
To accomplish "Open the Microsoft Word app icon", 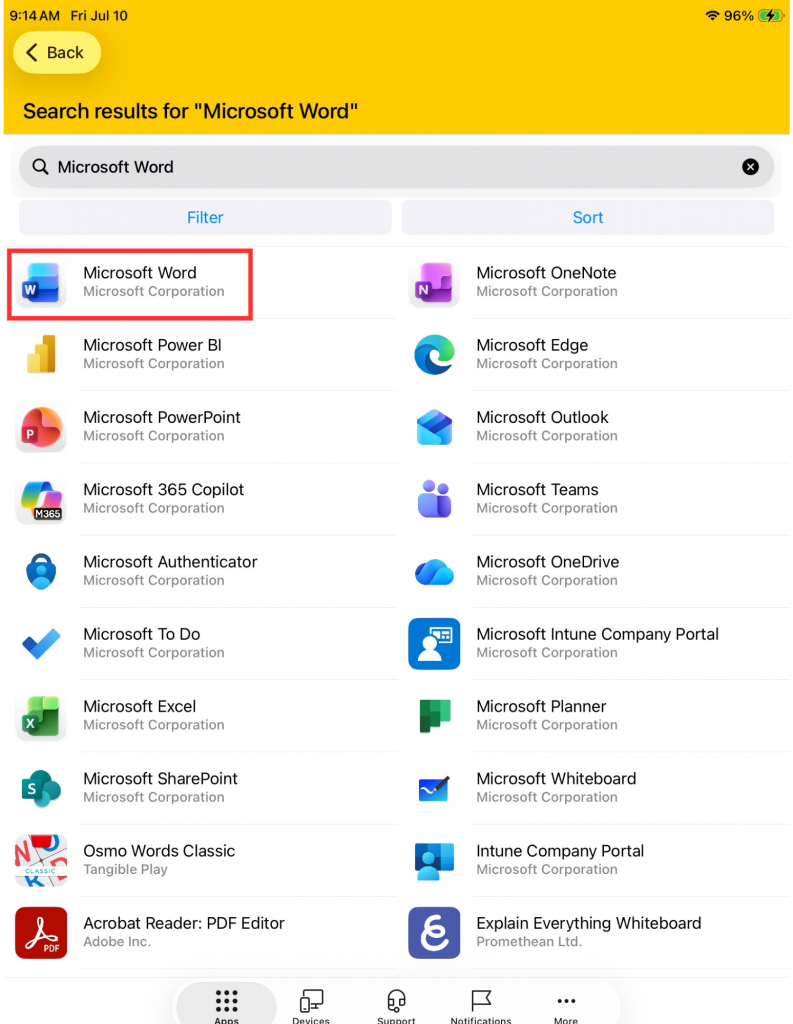I will coord(41,283).
